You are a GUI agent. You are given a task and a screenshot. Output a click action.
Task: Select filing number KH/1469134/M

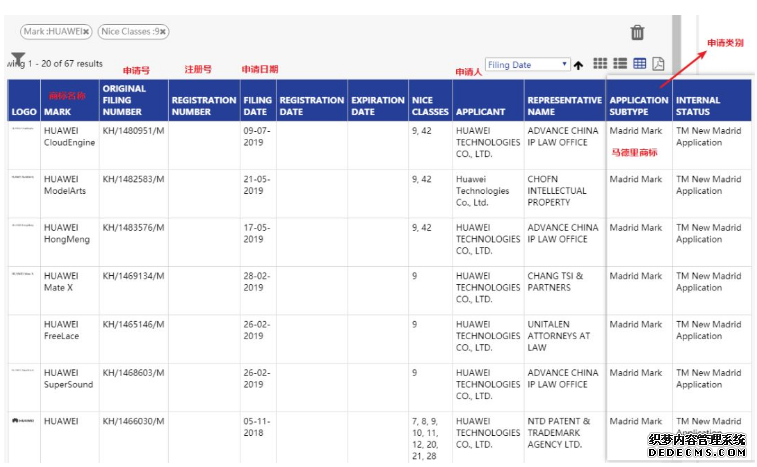click(133, 276)
